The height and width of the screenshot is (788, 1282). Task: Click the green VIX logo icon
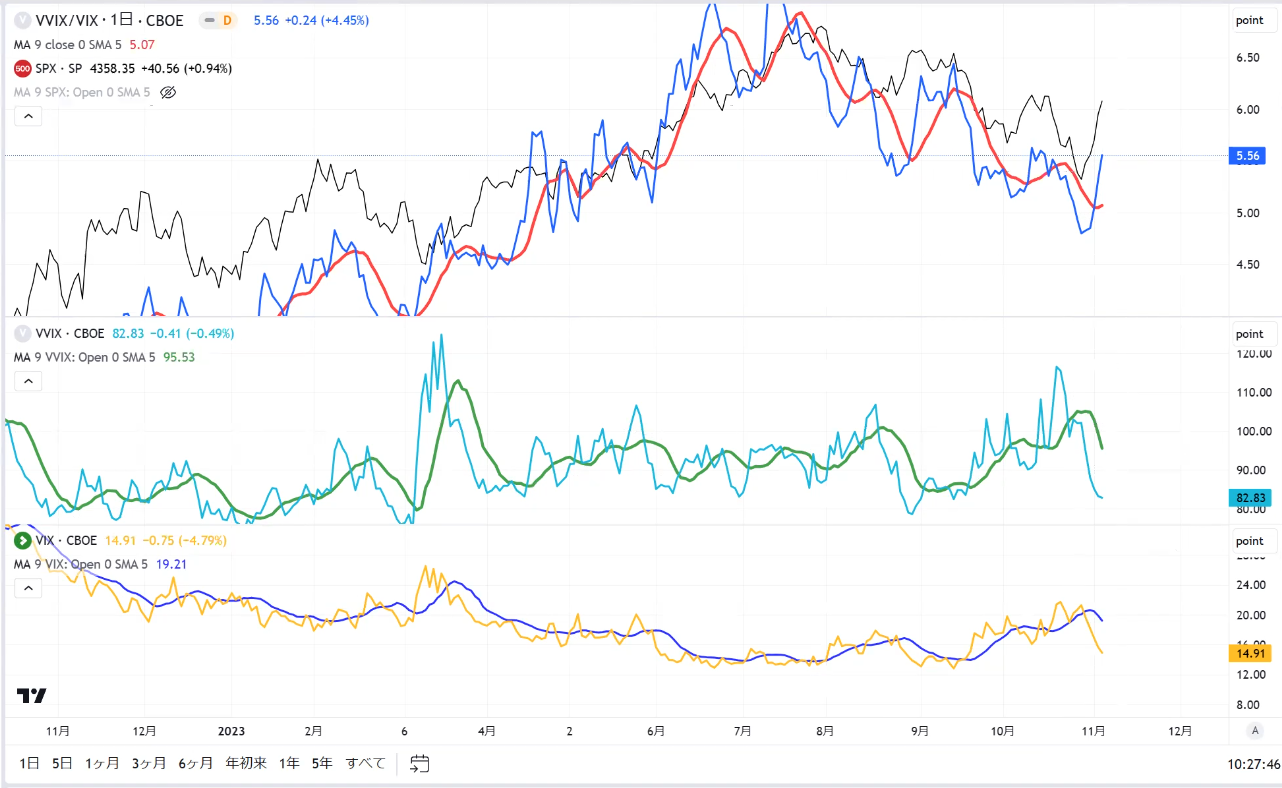pyautogui.click(x=22, y=540)
